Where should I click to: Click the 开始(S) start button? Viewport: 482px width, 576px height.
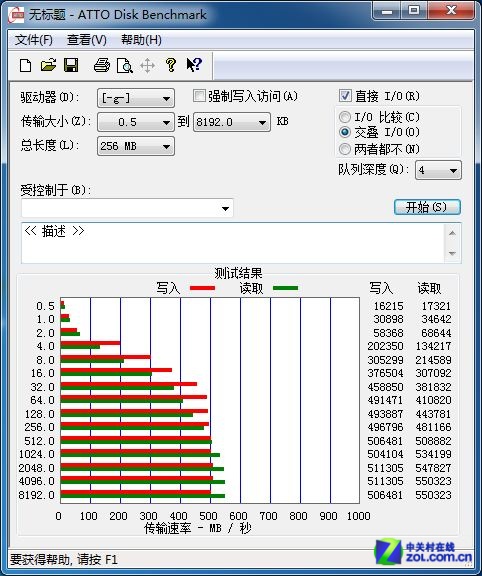427,207
